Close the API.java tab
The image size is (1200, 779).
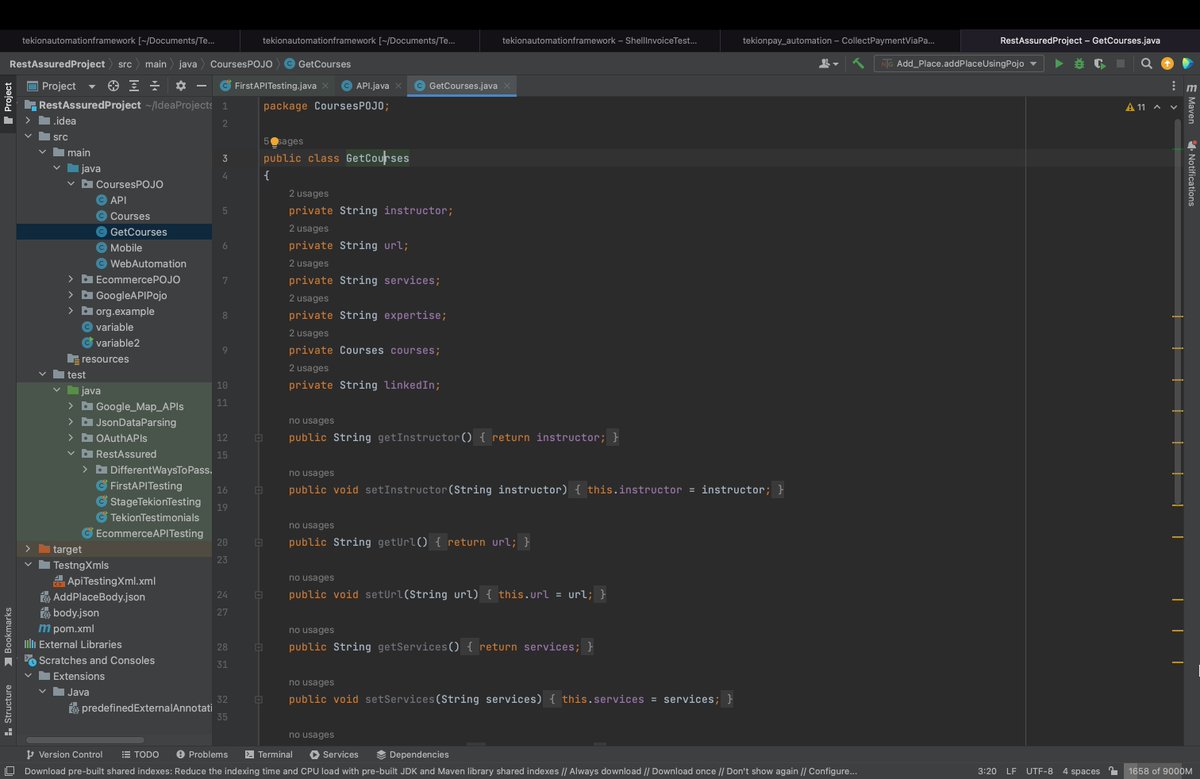click(x=396, y=86)
